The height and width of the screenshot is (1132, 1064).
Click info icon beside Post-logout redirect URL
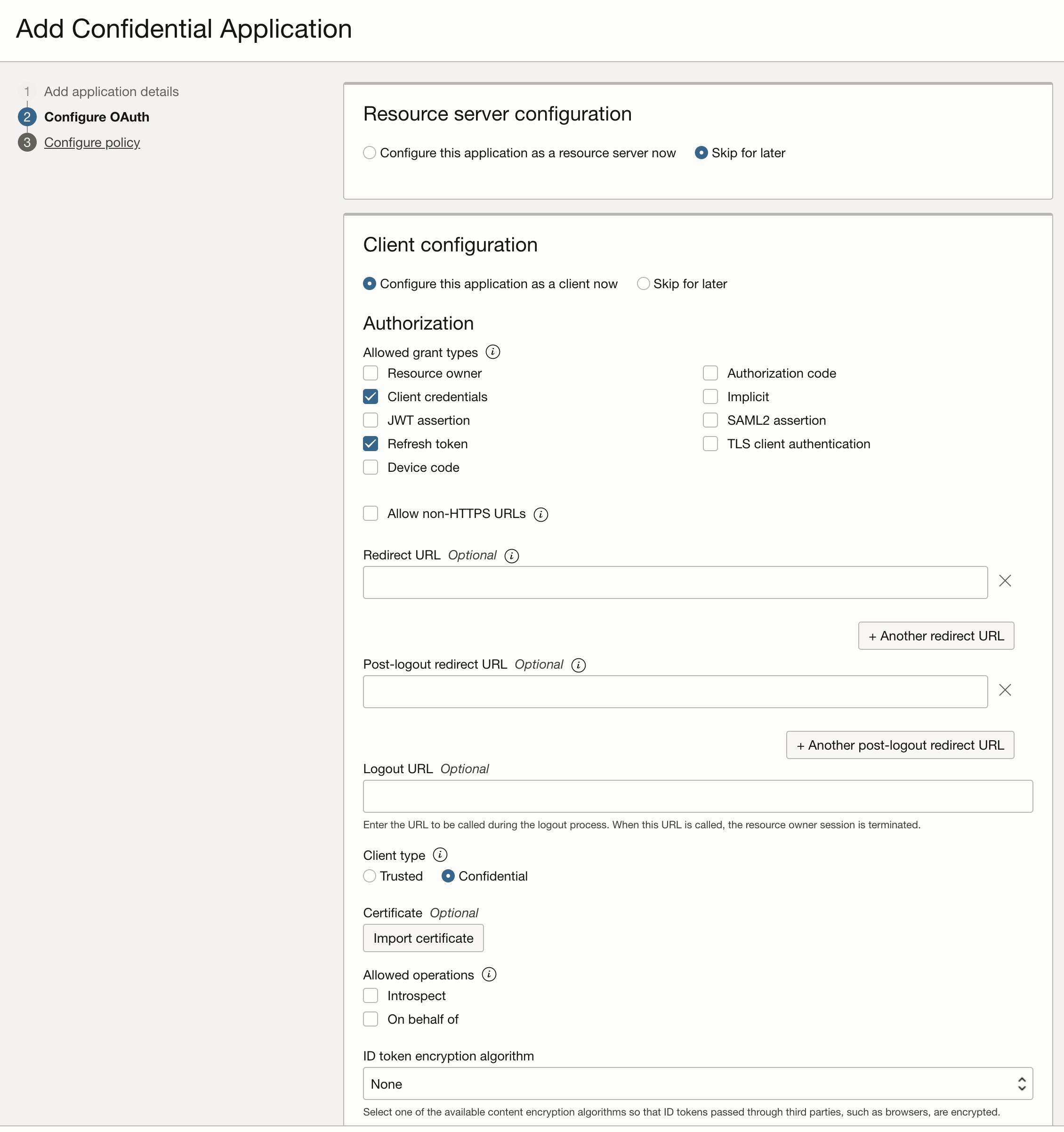click(578, 665)
